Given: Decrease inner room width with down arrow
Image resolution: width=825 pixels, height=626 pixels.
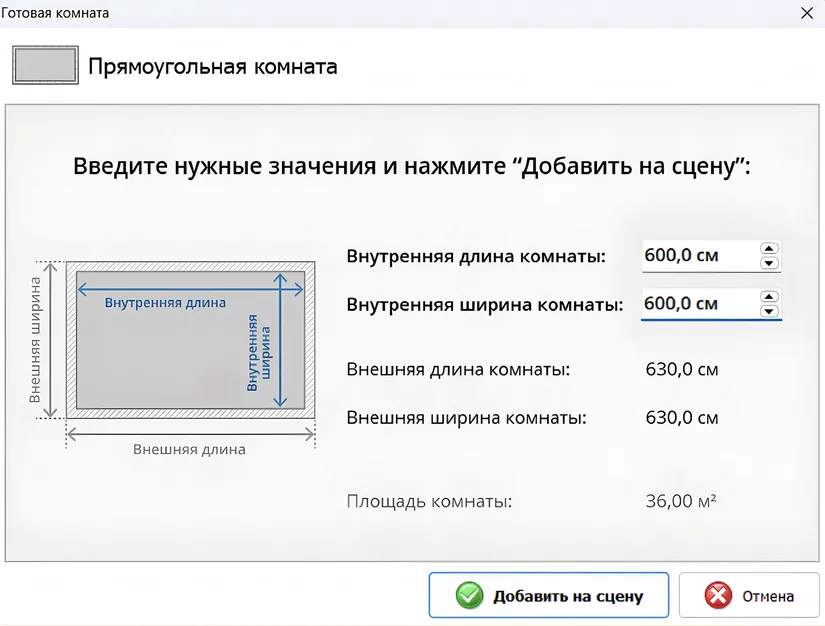Looking at the screenshot, I should click(769, 311).
